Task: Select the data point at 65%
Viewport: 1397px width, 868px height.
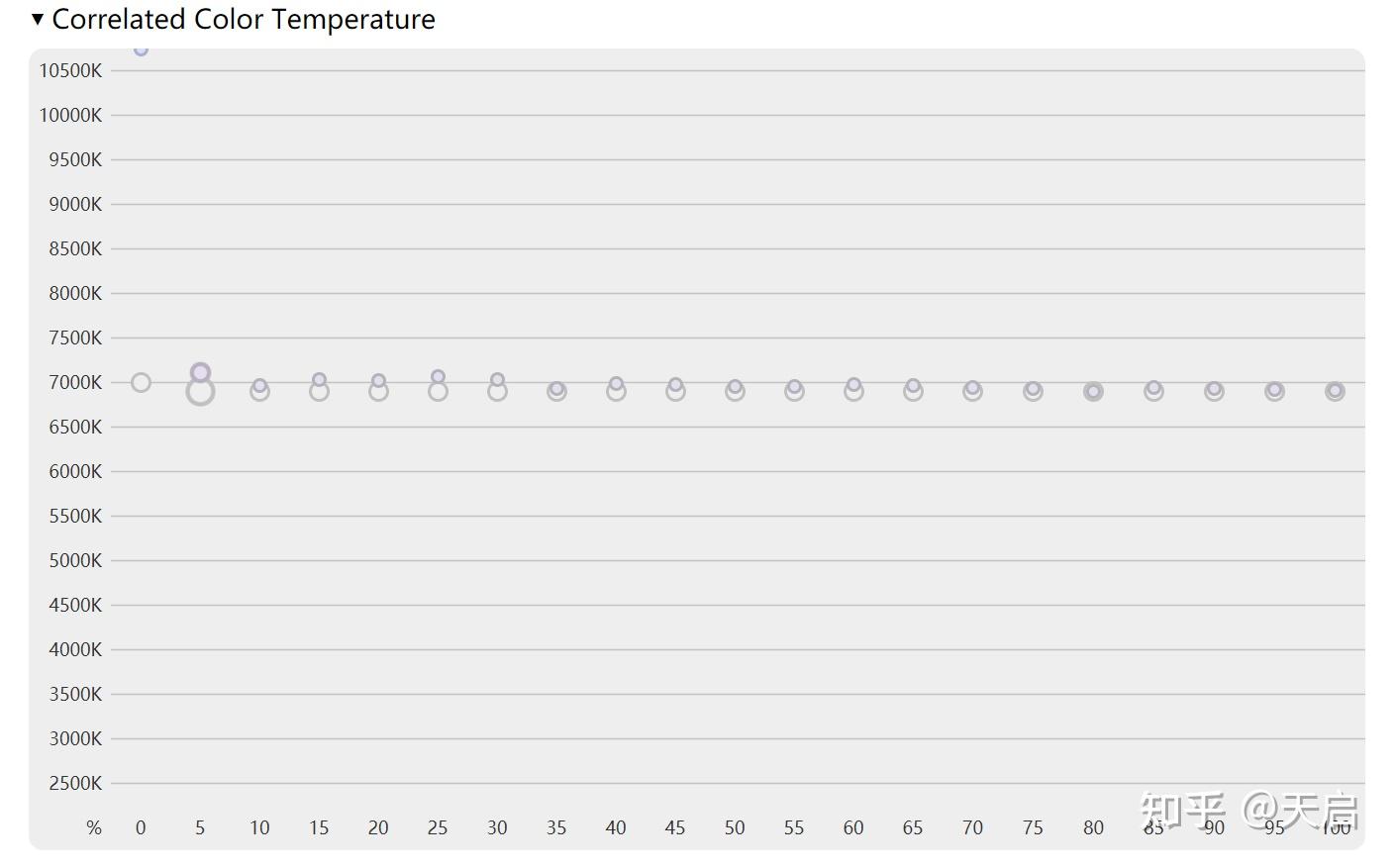Action: (x=913, y=390)
